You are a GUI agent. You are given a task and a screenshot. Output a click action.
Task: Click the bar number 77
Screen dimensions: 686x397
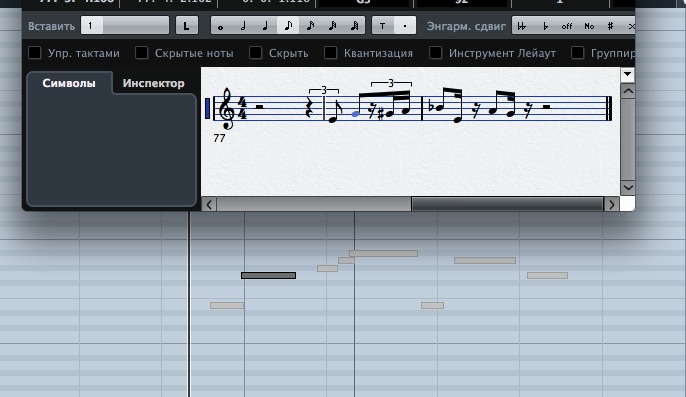(x=219, y=138)
